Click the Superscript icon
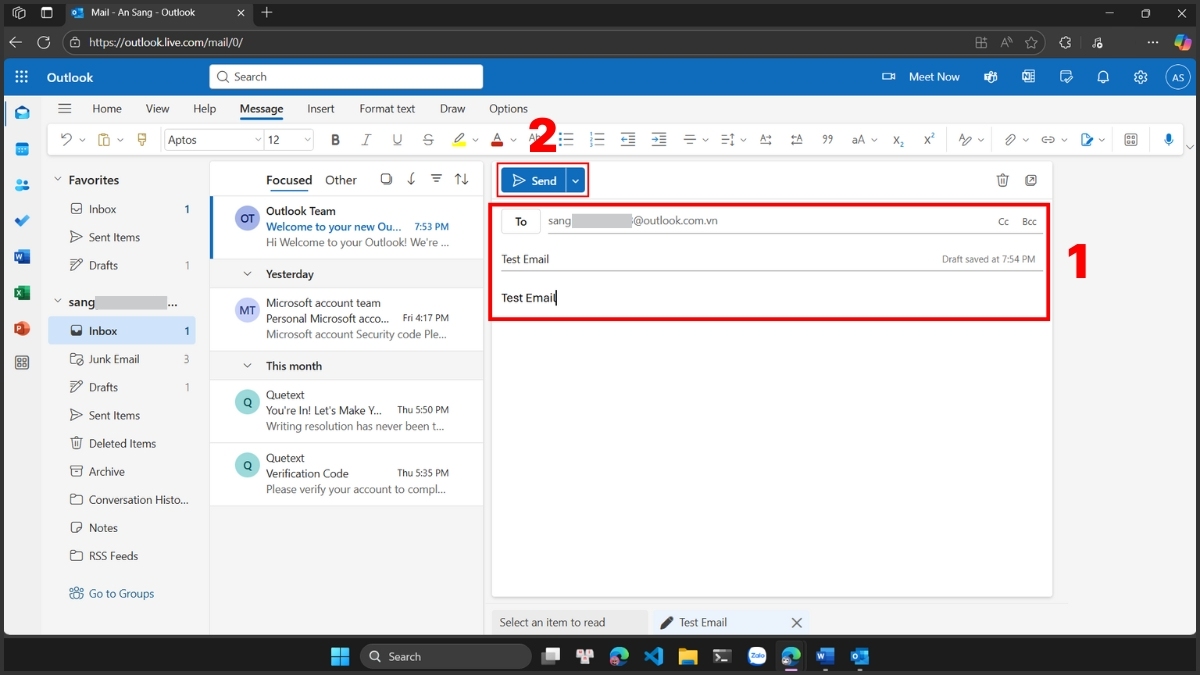Screen dimensions: 1200x675 point(929,140)
